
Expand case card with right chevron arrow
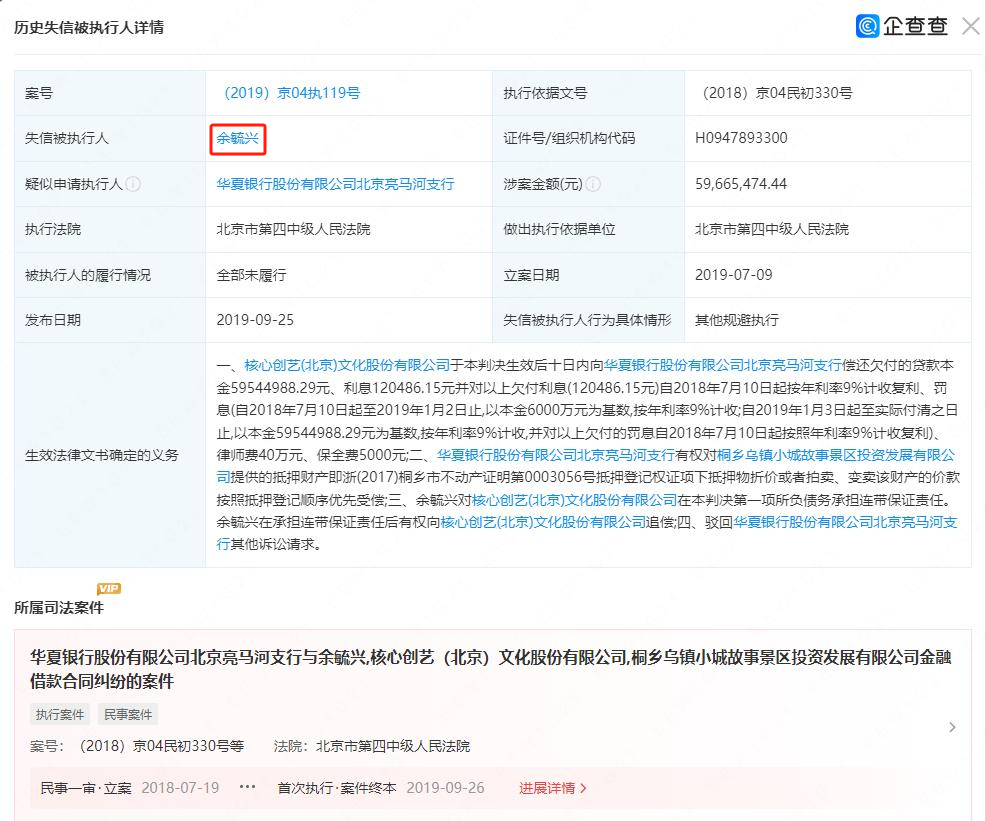952,727
